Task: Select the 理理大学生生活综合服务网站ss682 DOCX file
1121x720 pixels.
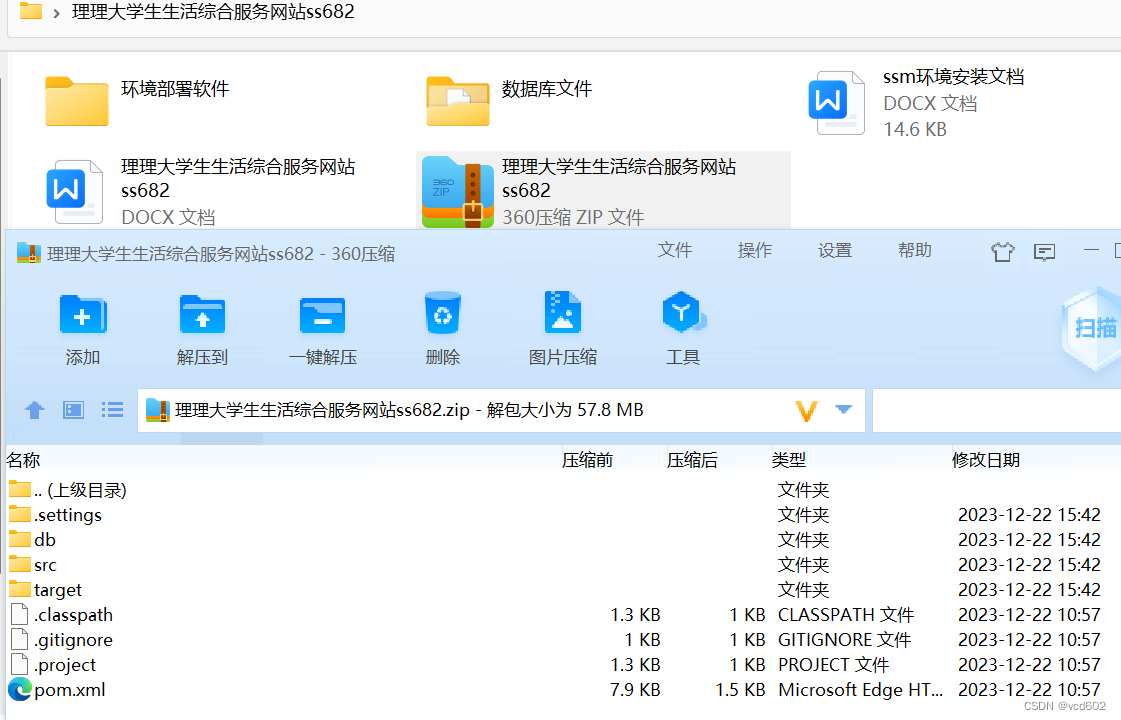Action: pos(202,191)
